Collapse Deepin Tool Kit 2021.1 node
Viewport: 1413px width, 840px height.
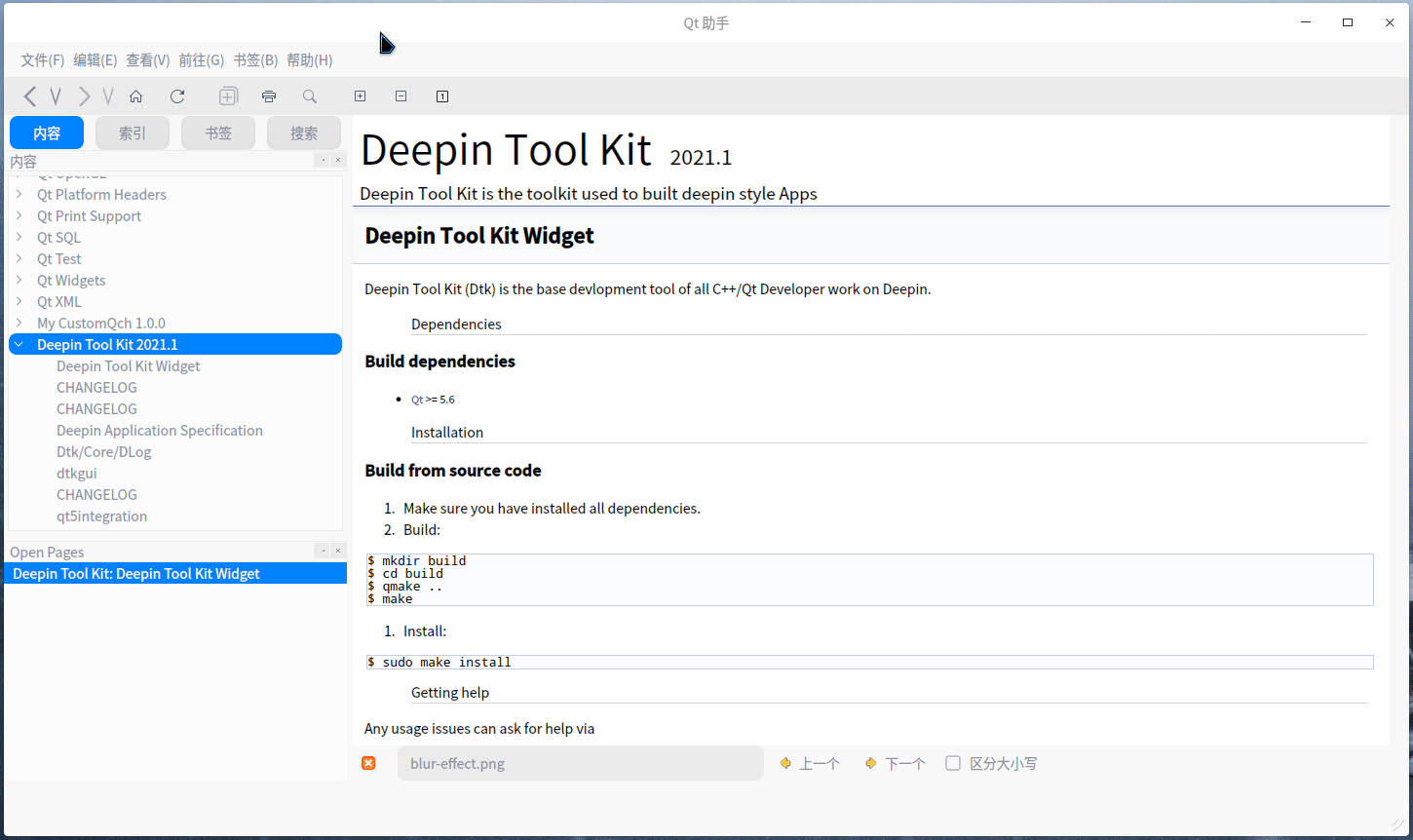[x=19, y=344]
